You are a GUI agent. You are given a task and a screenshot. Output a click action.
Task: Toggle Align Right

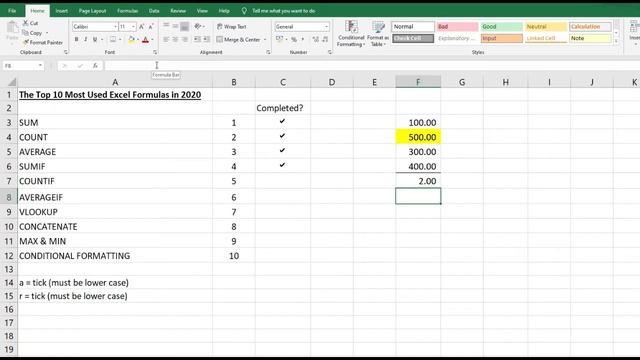184,39
